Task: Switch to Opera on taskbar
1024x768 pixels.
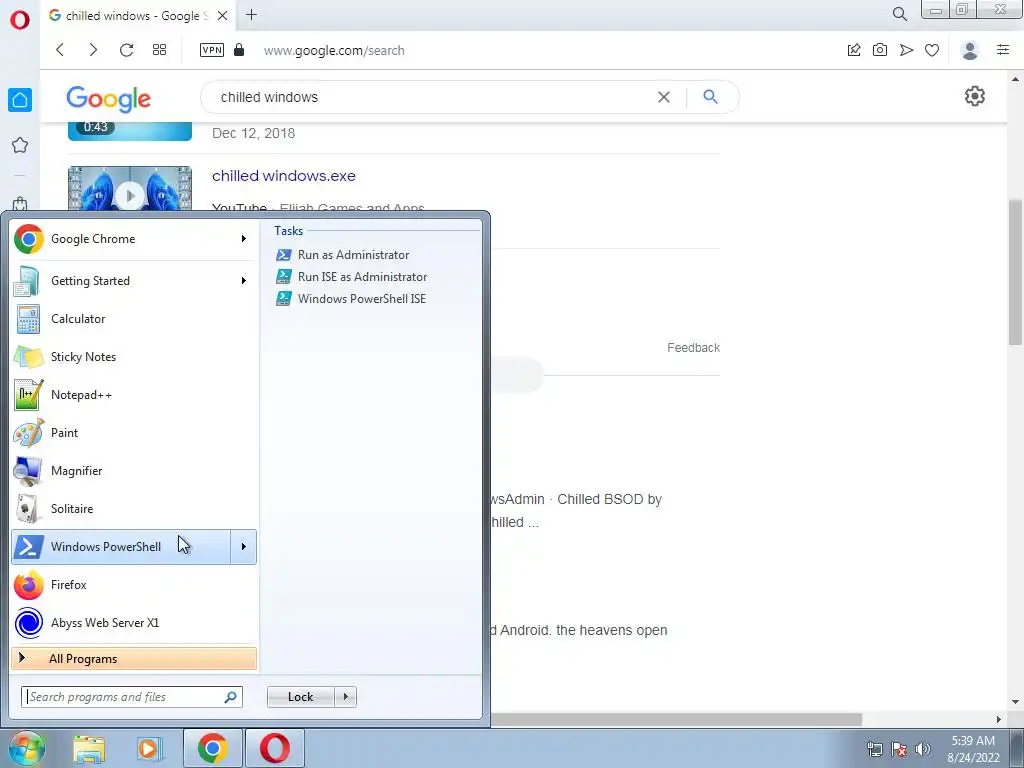Action: (275, 748)
